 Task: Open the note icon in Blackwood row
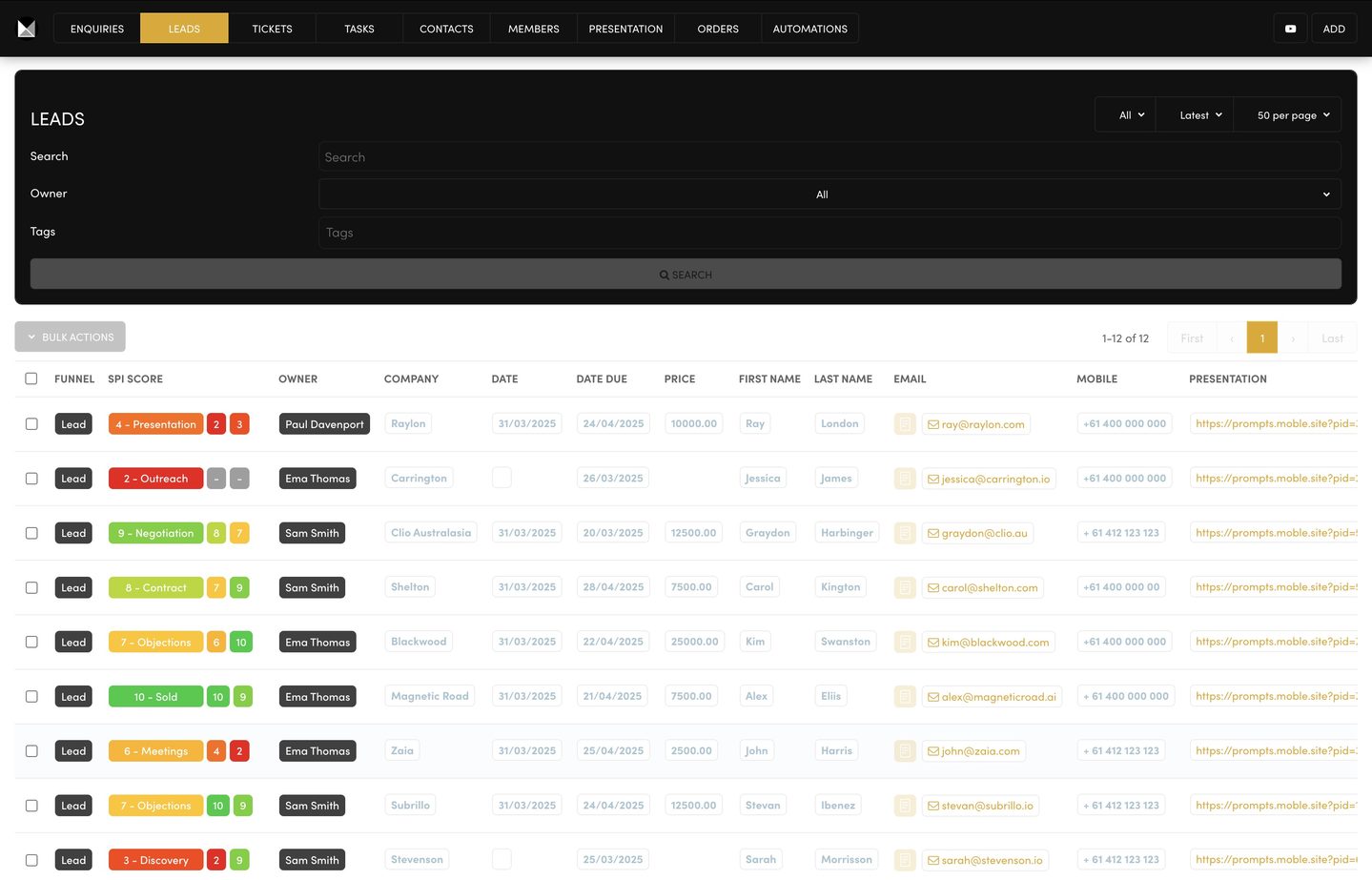tap(905, 643)
